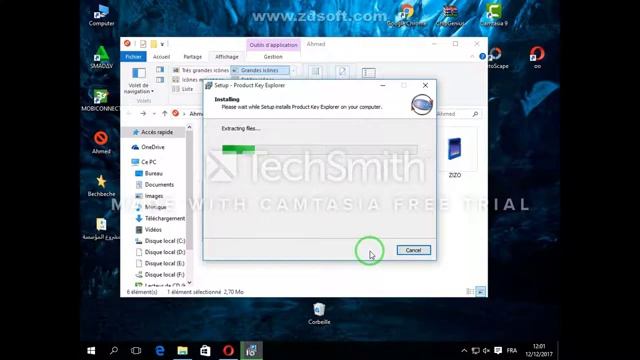Viewport: 640px width, 360px height.
Task: Open Volet de navigation dropdown
Action: tap(139, 81)
